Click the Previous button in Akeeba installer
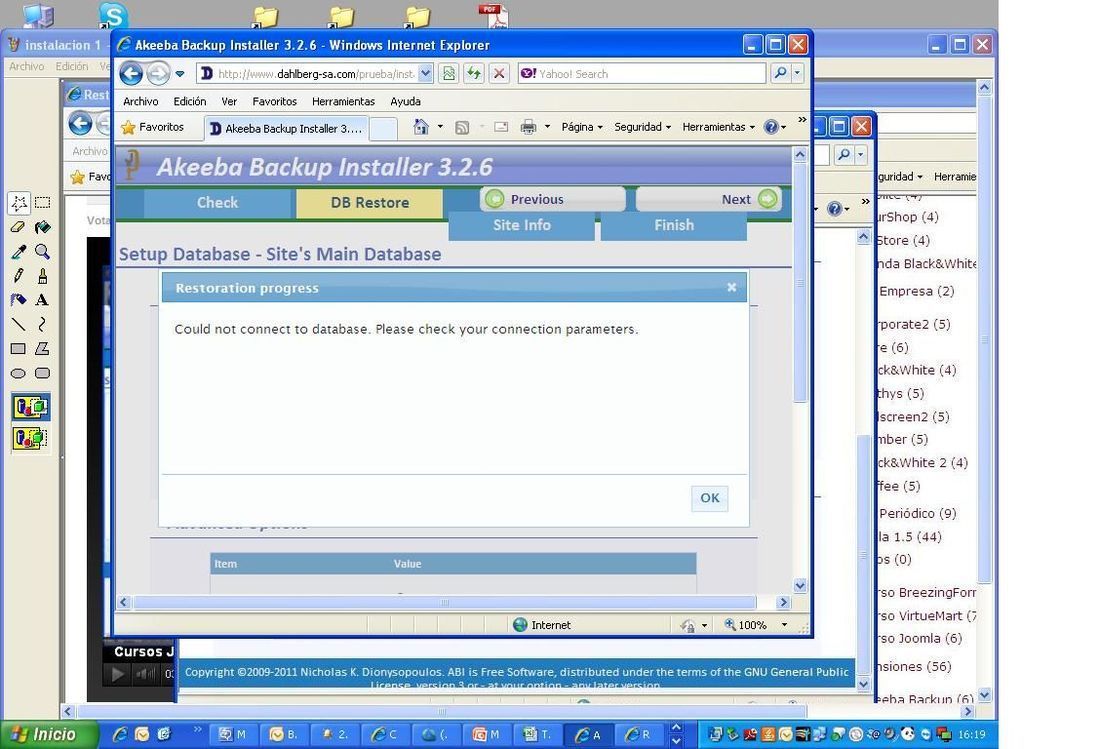Viewport: 1100px width, 749px height. 553,199
